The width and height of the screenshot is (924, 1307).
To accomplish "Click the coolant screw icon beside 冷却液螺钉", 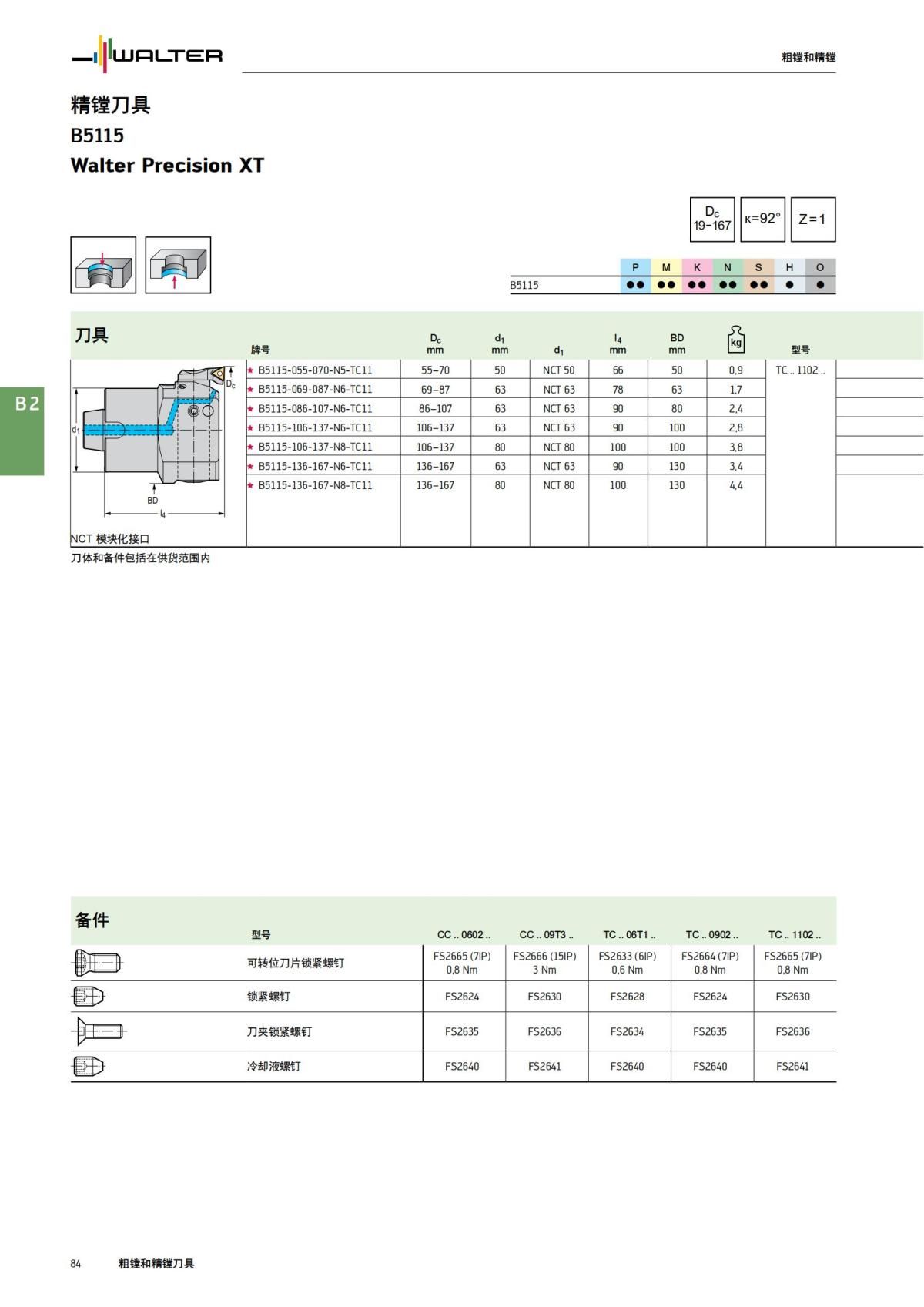I will (88, 1066).
